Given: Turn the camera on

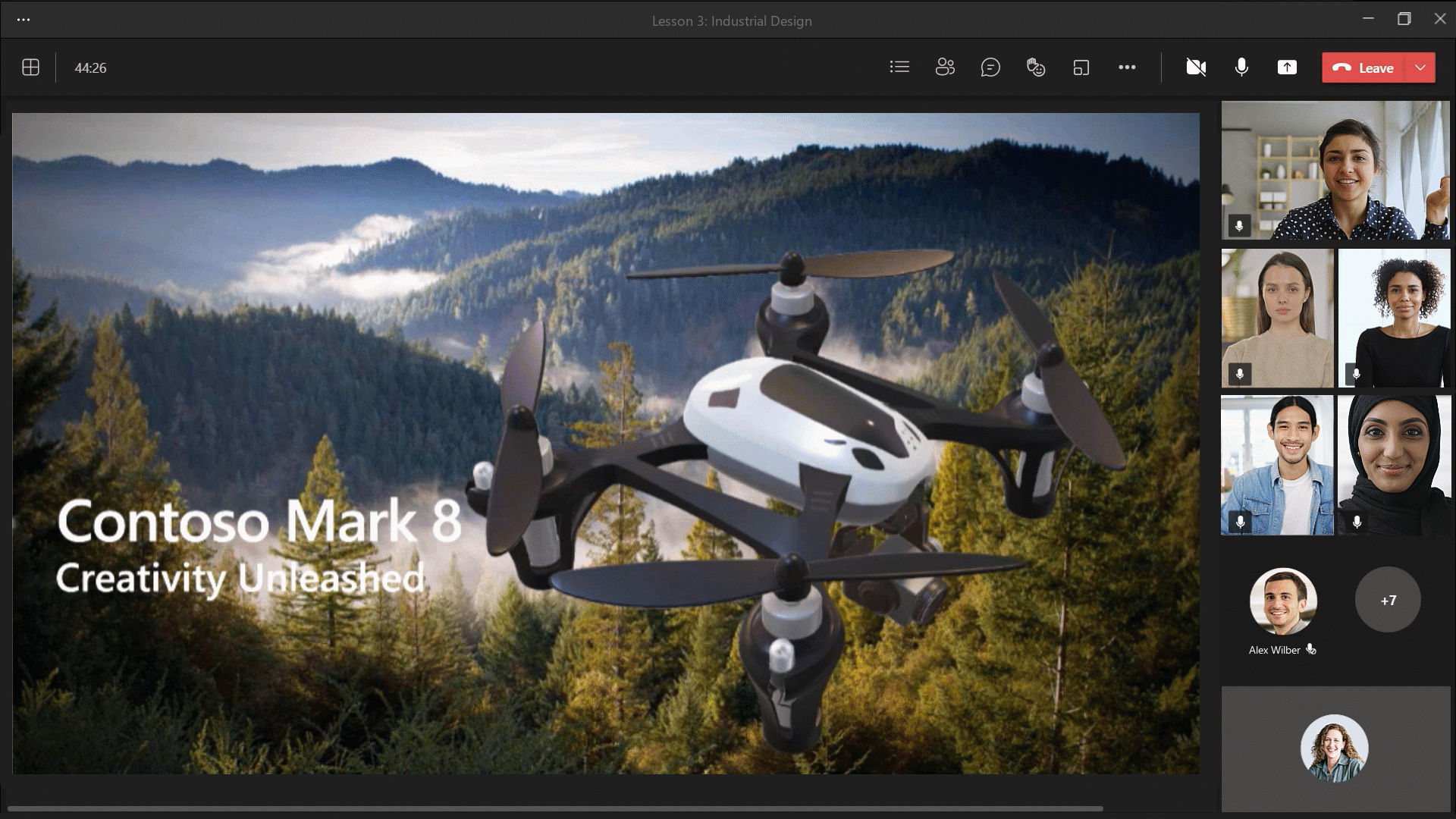Looking at the screenshot, I should click(x=1196, y=67).
